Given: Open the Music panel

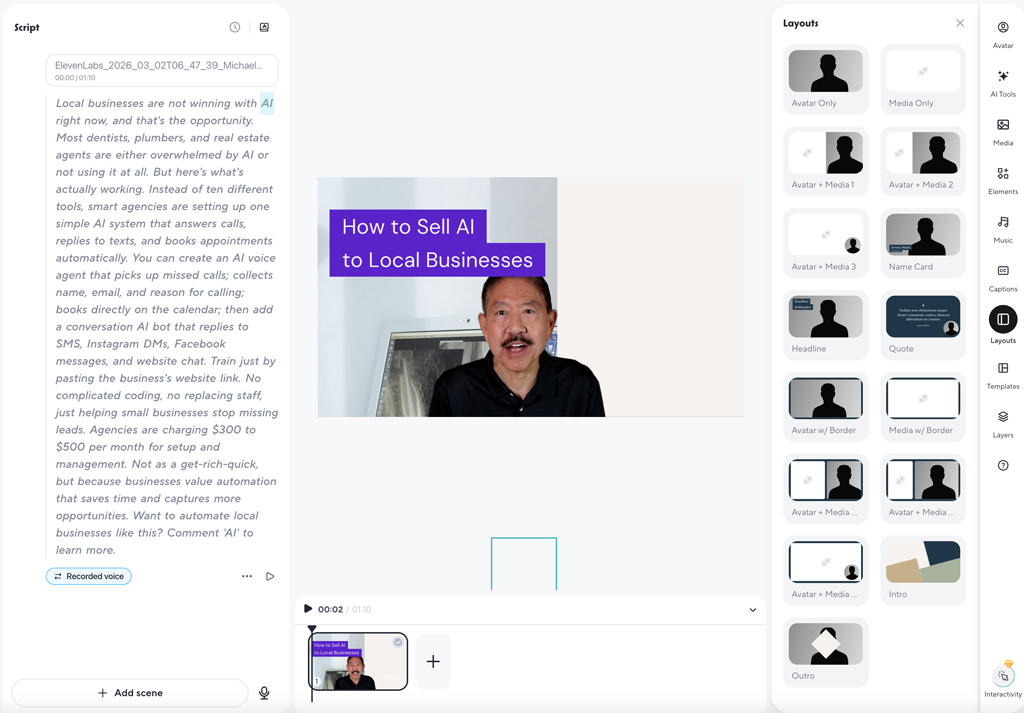Looking at the screenshot, I should pos(1002,229).
